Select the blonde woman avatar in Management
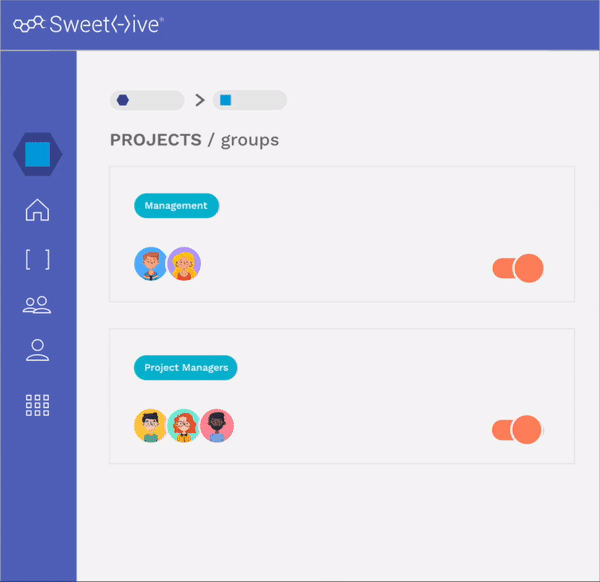The height and width of the screenshot is (582, 600). (184, 264)
